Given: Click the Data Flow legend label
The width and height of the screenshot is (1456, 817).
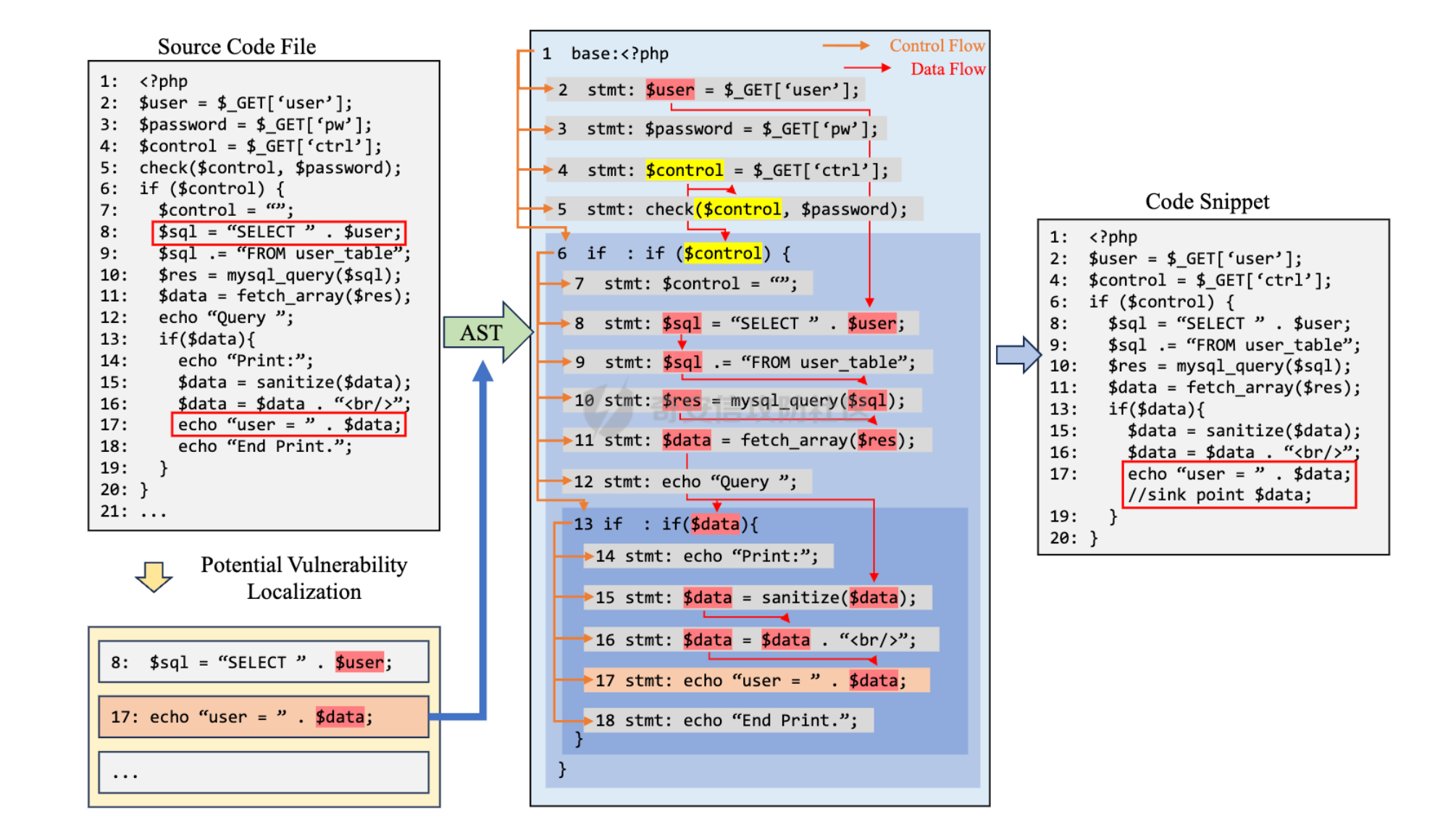Looking at the screenshot, I should 947,69.
